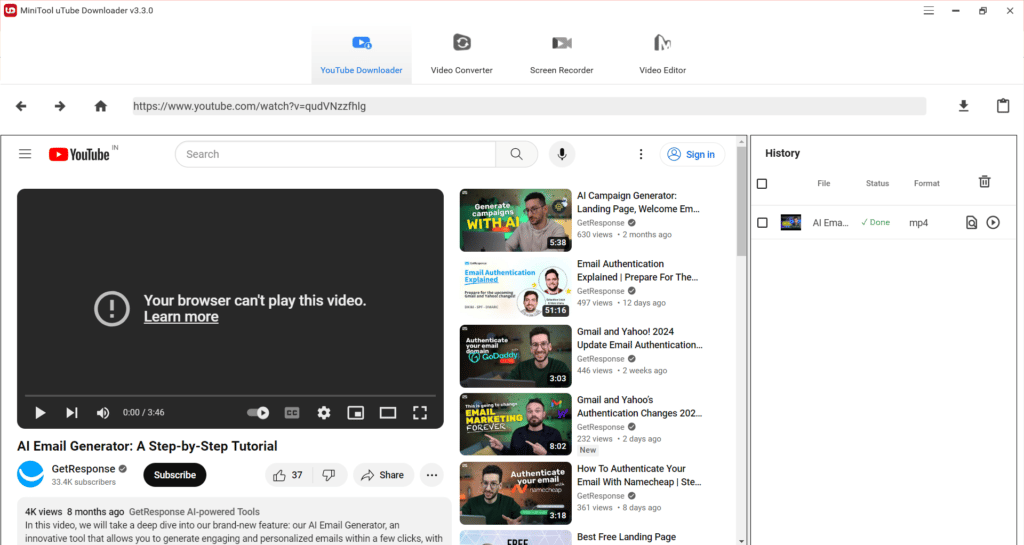Screen dimensions: 1024x545
Task: Click the download arrow icon beside URL bar
Action: 963,106
